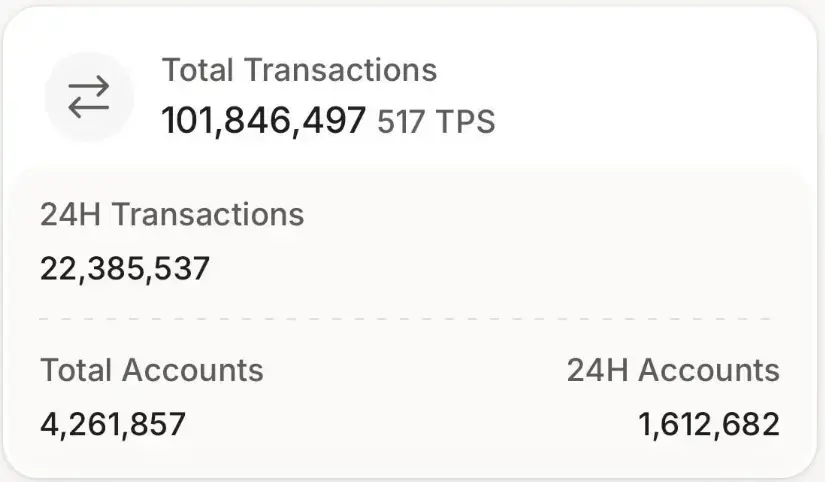Open the 24H Transactions label

pos(172,214)
